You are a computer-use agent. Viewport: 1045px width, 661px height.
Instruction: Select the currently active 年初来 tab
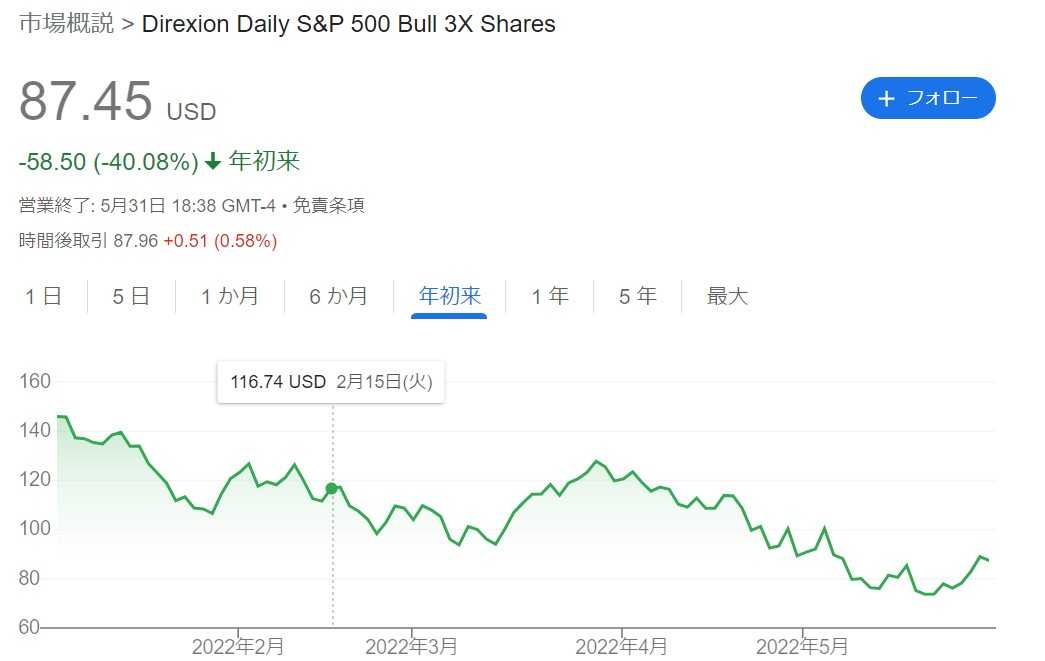pyautogui.click(x=447, y=296)
